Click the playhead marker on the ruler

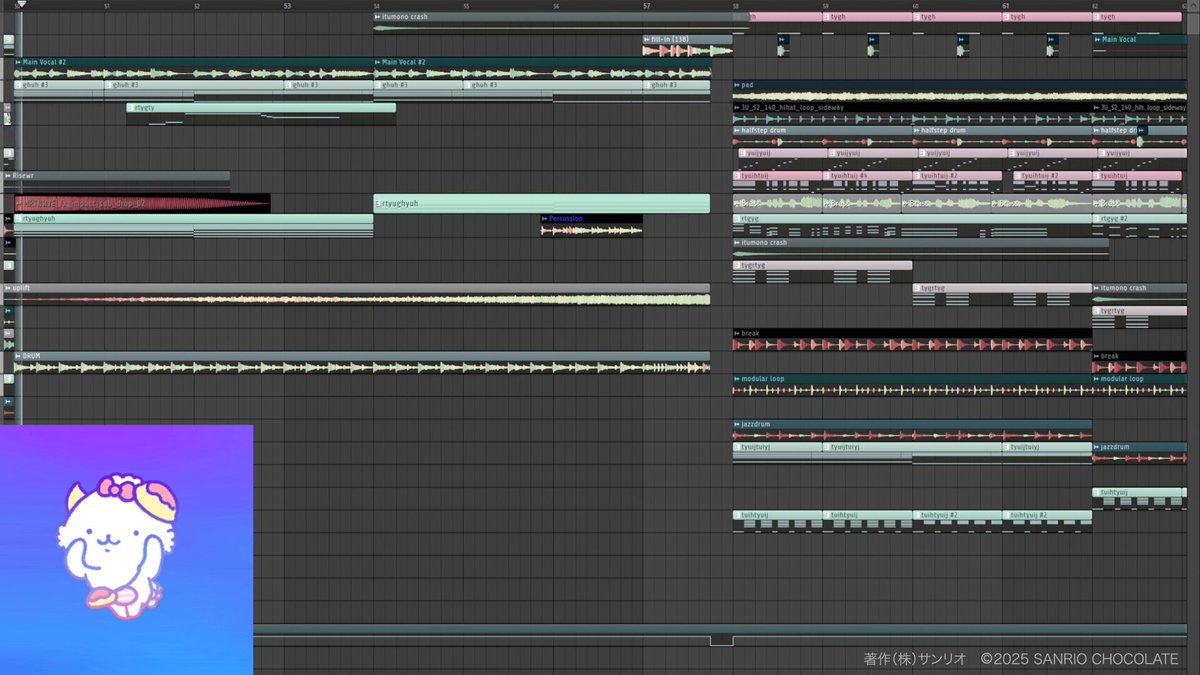click(x=21, y=5)
